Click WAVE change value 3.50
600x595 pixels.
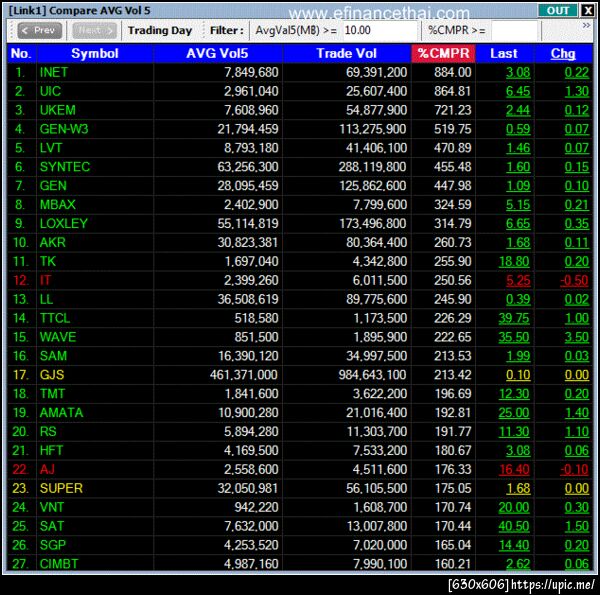[x=577, y=337]
